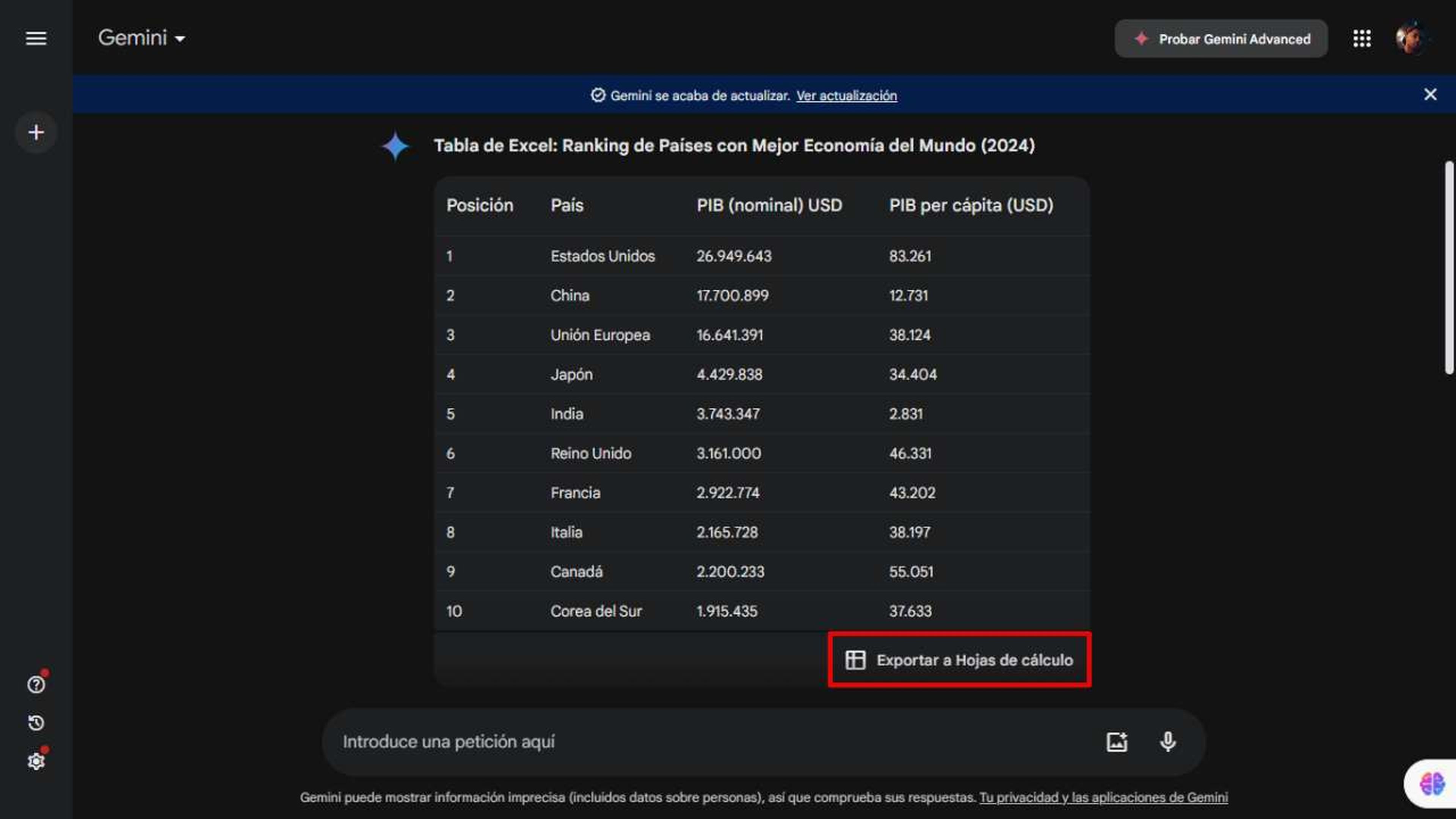Click the Canadá cell

coord(576,571)
